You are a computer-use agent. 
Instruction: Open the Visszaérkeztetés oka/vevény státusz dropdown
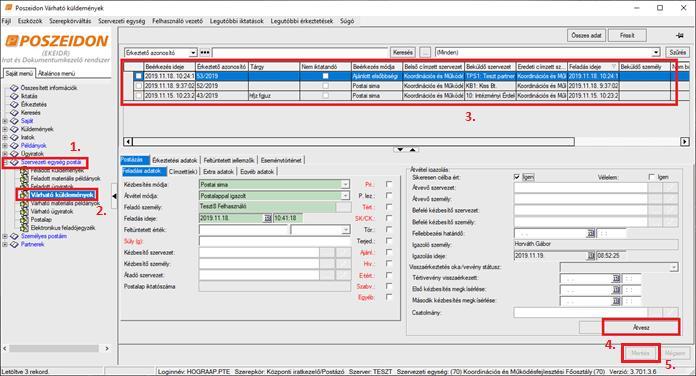point(674,267)
